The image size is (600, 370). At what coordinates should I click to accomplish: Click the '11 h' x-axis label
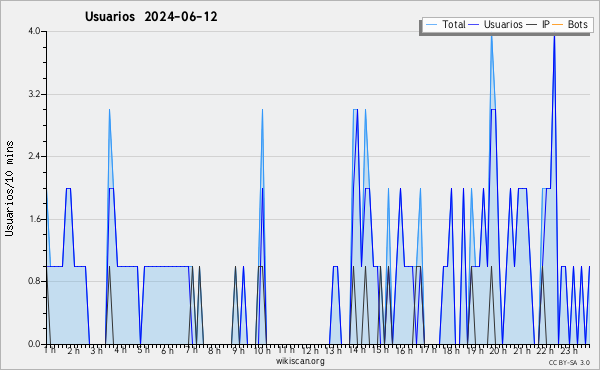(286, 350)
